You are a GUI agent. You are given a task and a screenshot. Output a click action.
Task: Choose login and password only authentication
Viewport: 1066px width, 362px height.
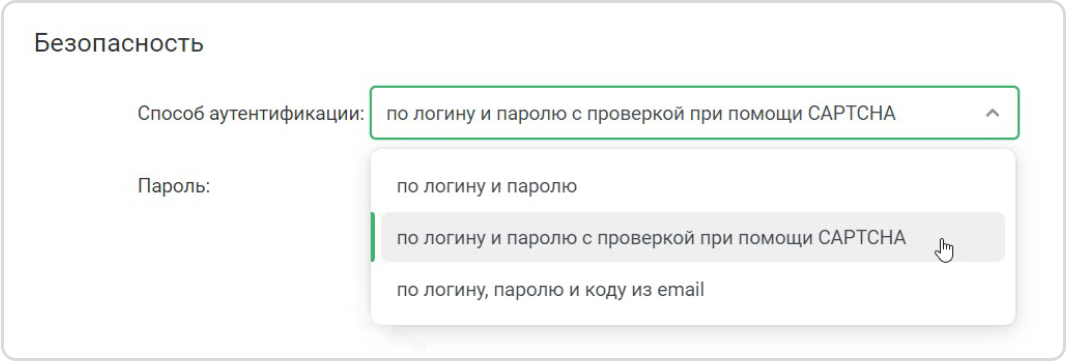[x=693, y=186]
